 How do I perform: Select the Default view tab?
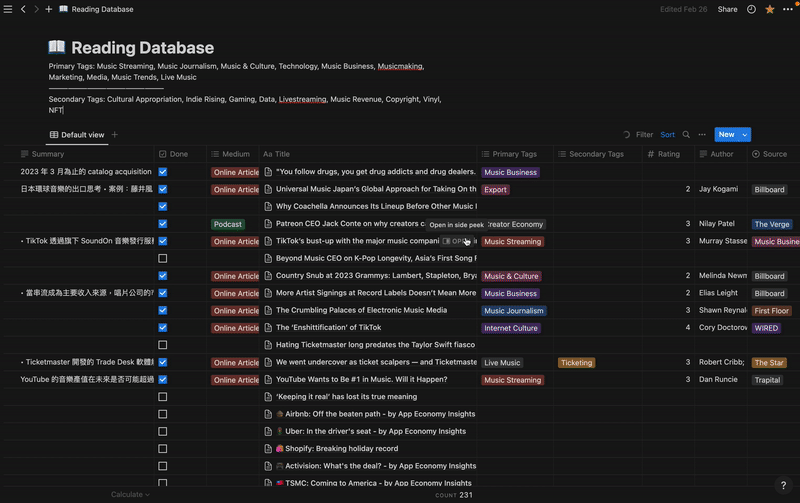77,135
